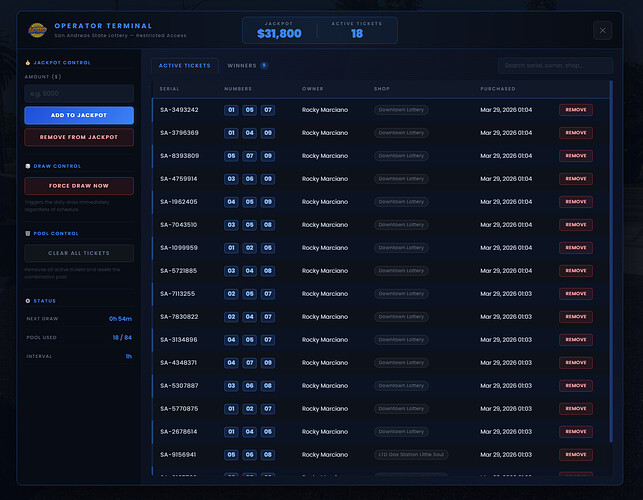Image resolution: width=643 pixels, height=500 pixels.
Task: Click the Add to Jackpot button
Action: [79, 115]
